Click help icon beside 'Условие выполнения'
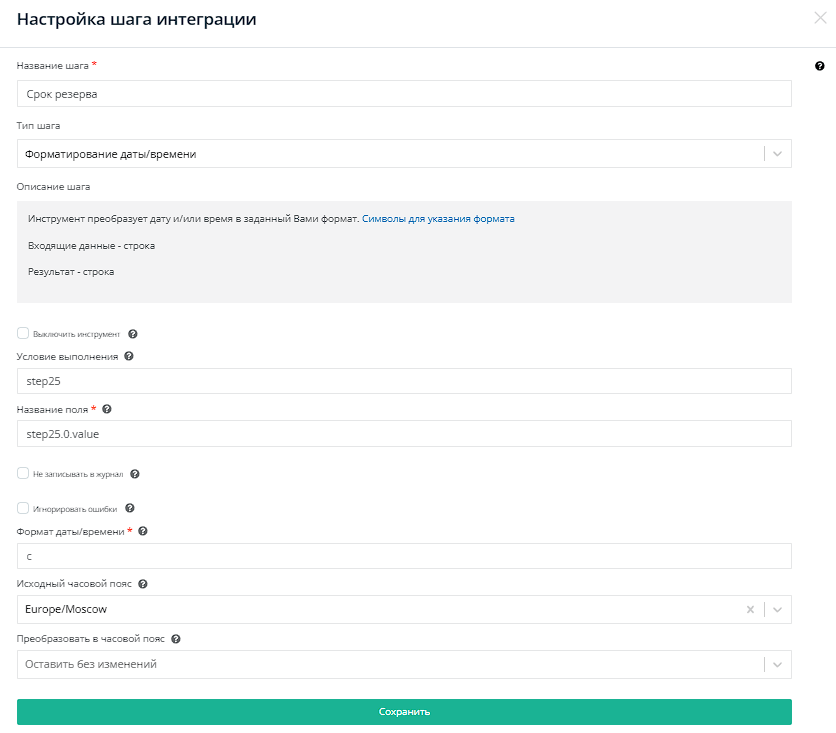The image size is (836, 733). [x=129, y=356]
